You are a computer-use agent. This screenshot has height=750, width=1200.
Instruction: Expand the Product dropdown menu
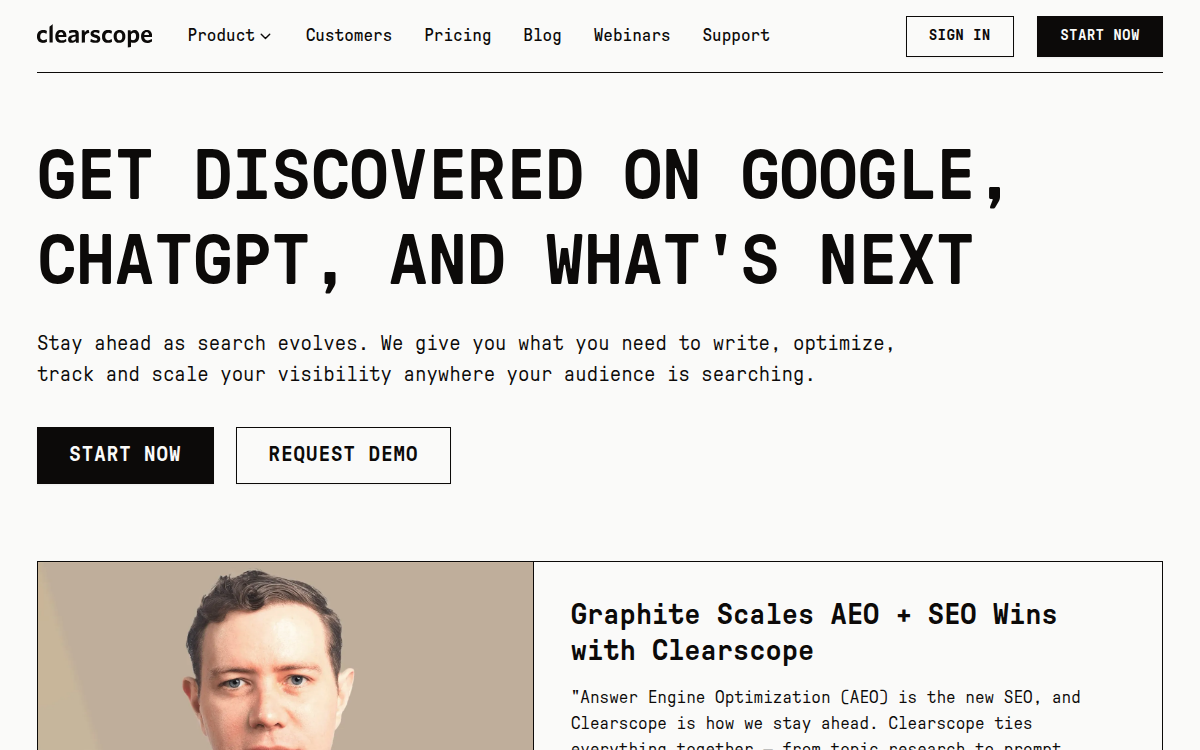point(229,36)
